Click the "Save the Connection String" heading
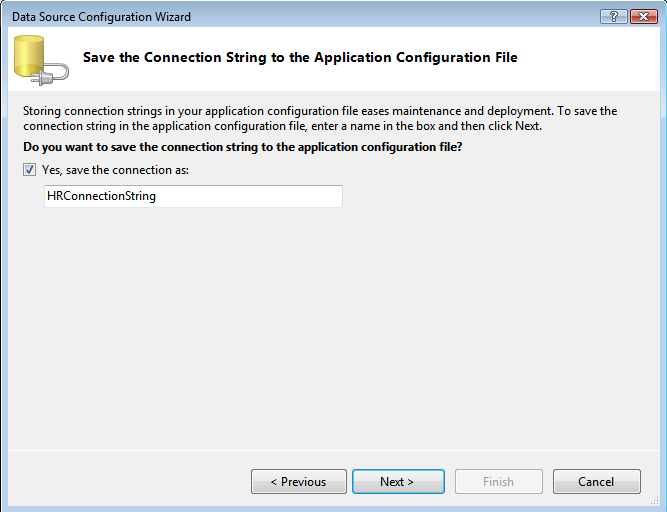Image resolution: width=667 pixels, height=512 pixels. [300, 57]
